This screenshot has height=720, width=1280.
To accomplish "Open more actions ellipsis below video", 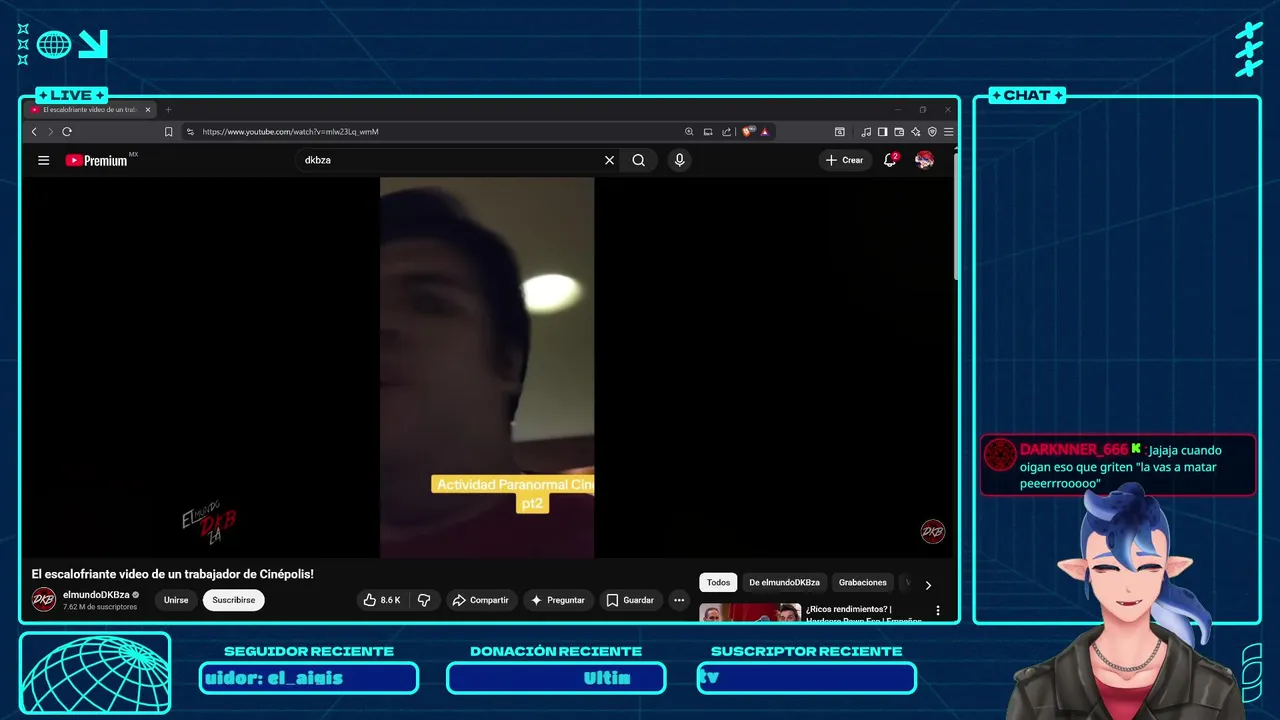I will pyautogui.click(x=679, y=600).
